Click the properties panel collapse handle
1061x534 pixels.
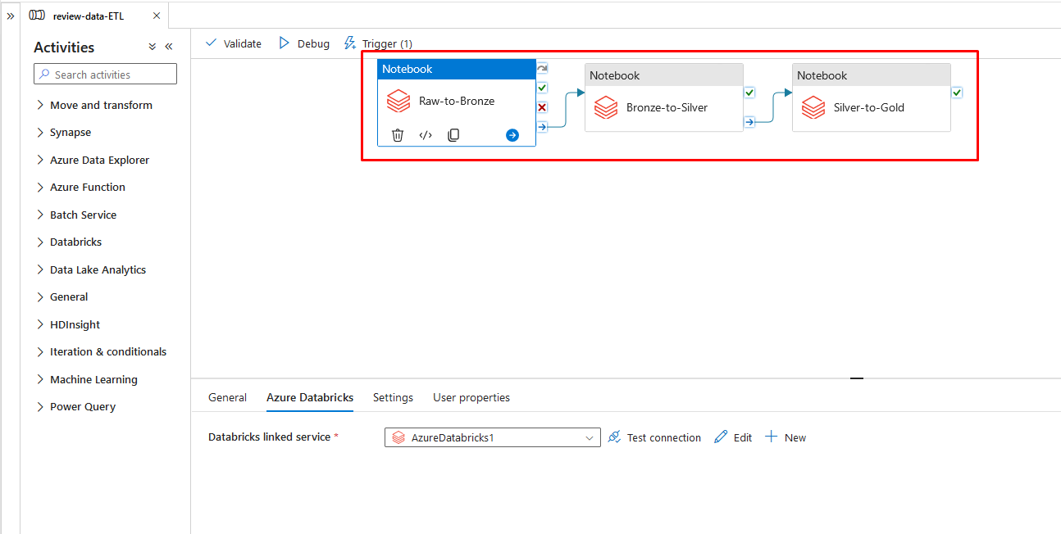pos(857,378)
